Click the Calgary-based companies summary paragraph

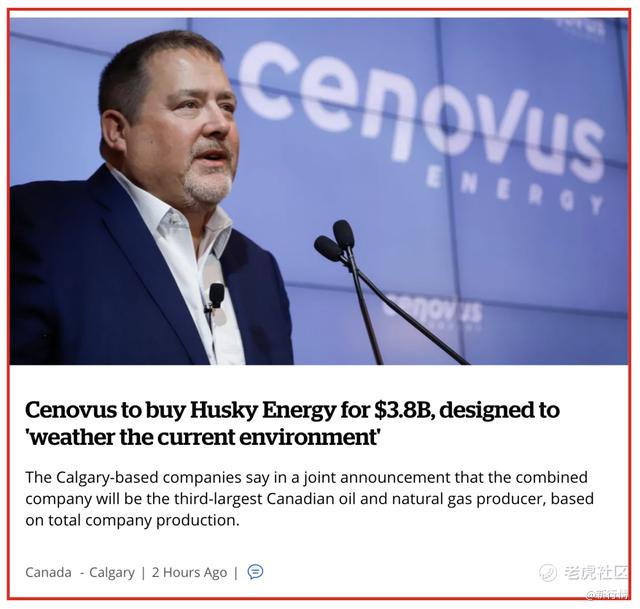[309, 498]
